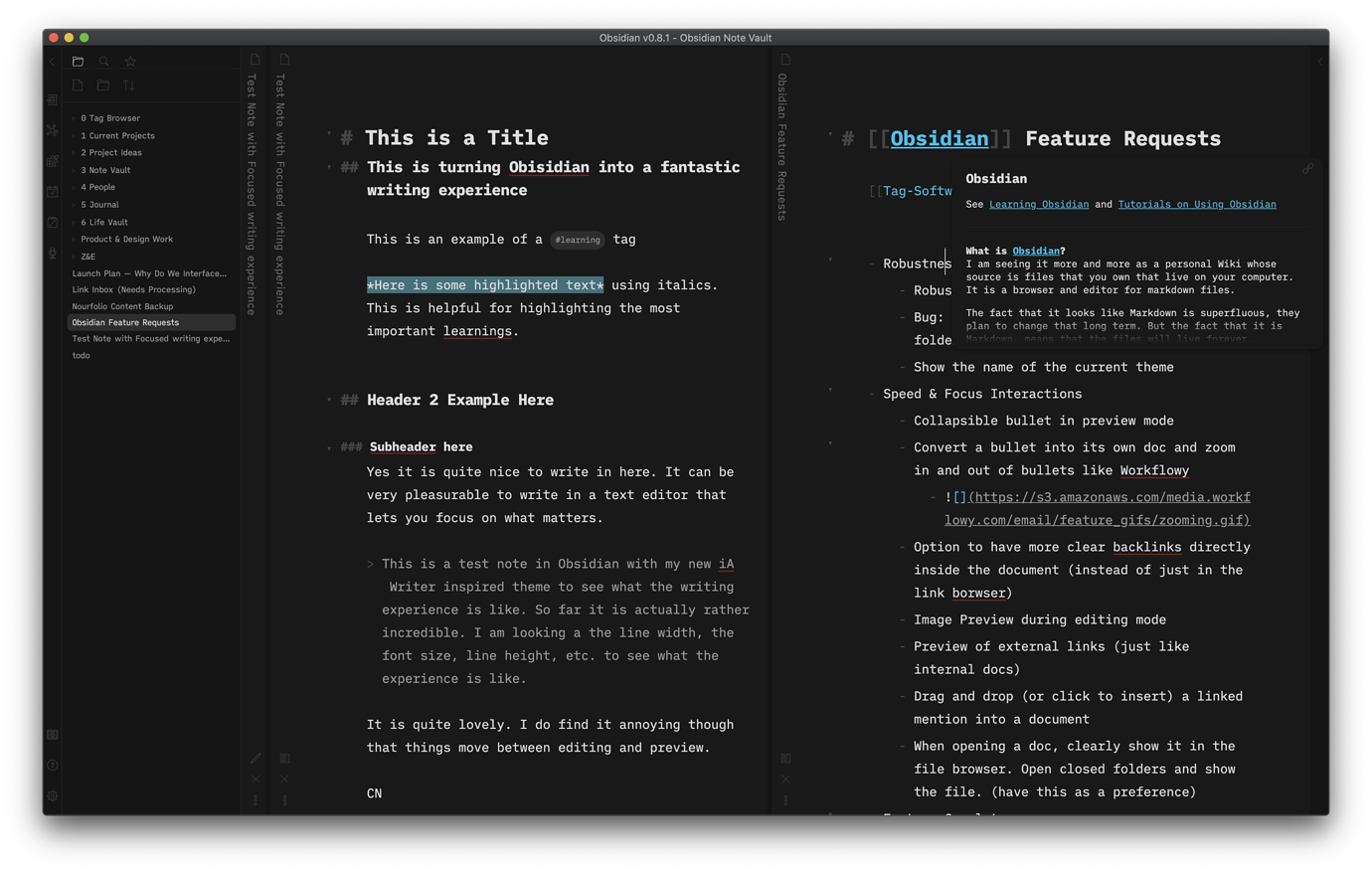Close the first Test Note pane

click(x=256, y=780)
